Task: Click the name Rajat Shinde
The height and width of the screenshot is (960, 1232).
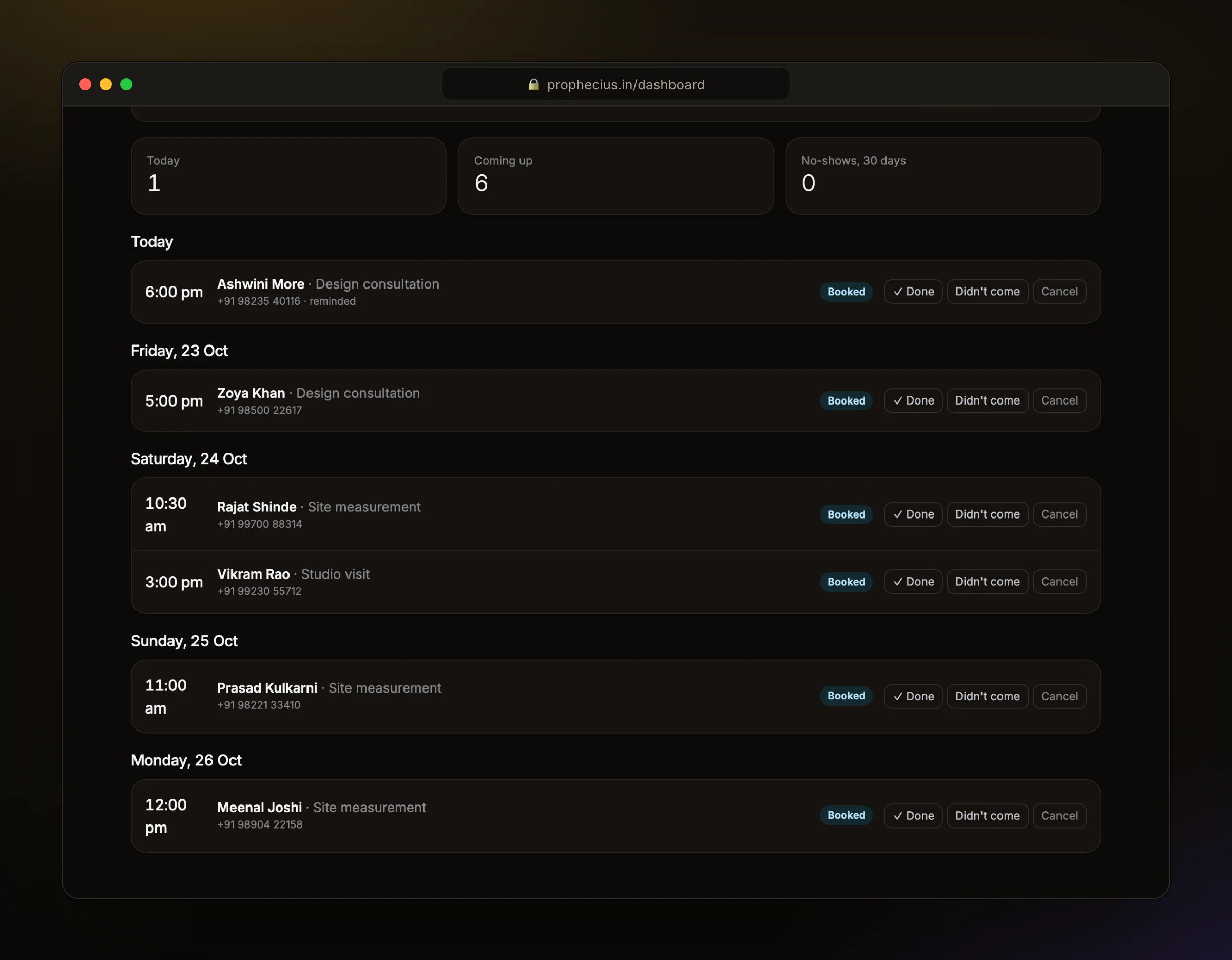Action: point(257,507)
